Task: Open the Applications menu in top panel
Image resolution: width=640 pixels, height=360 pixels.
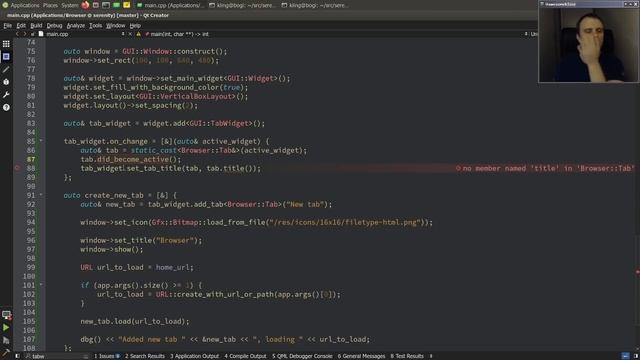Action: point(21,5)
